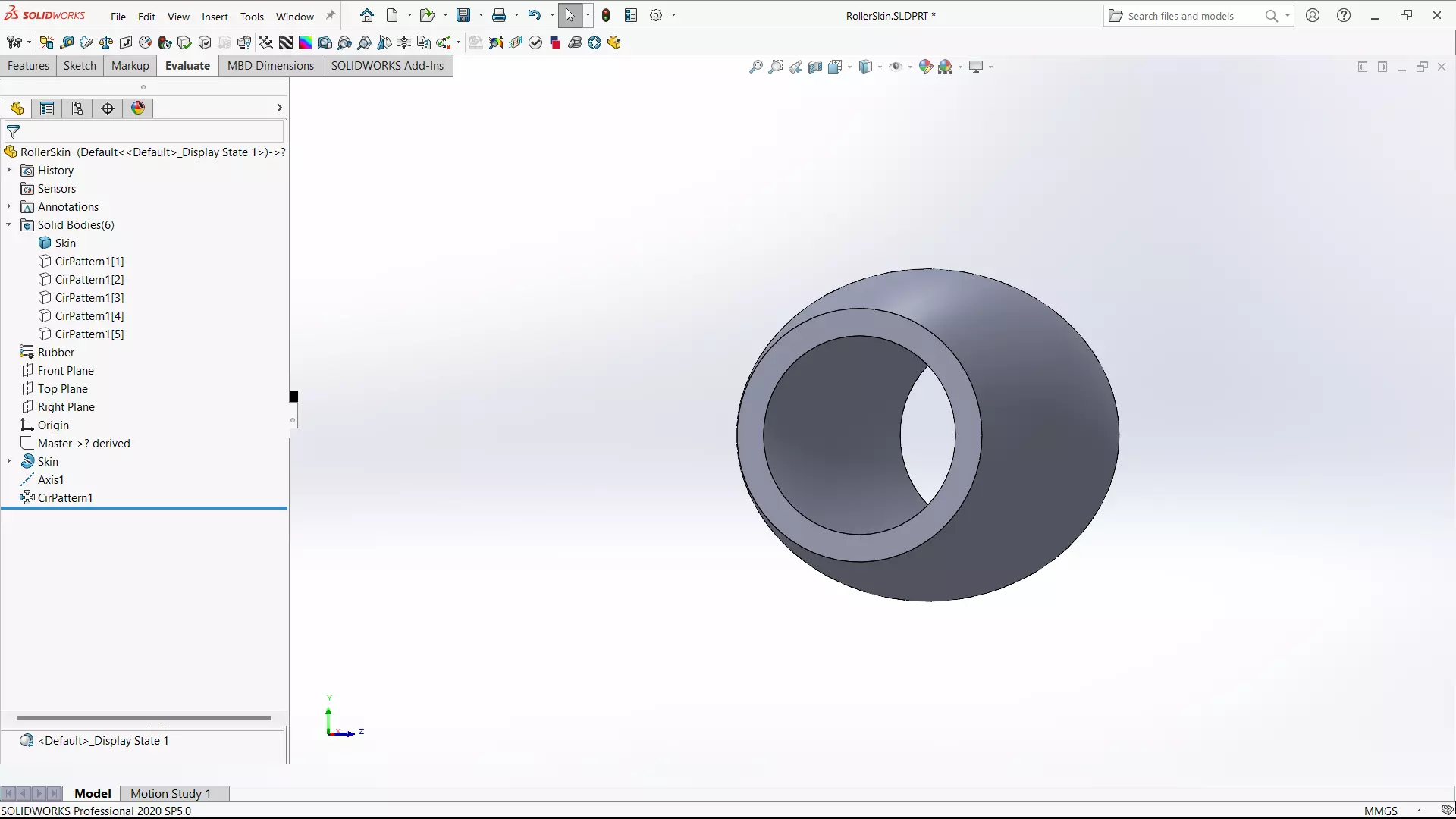This screenshot has height=819, width=1456.
Task: Expand the Skin feature node
Action: pos(9,462)
